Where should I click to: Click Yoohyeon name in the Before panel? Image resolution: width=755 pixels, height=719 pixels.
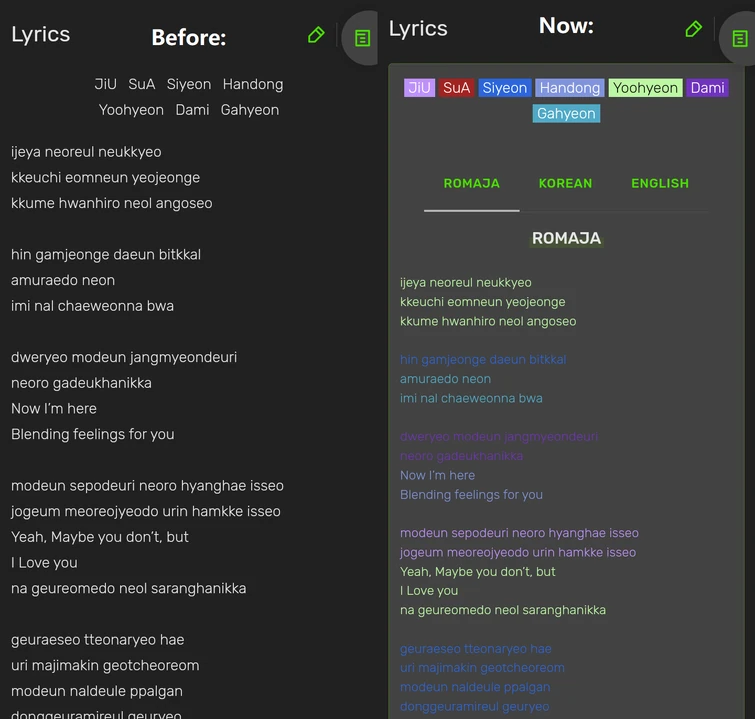click(x=131, y=110)
